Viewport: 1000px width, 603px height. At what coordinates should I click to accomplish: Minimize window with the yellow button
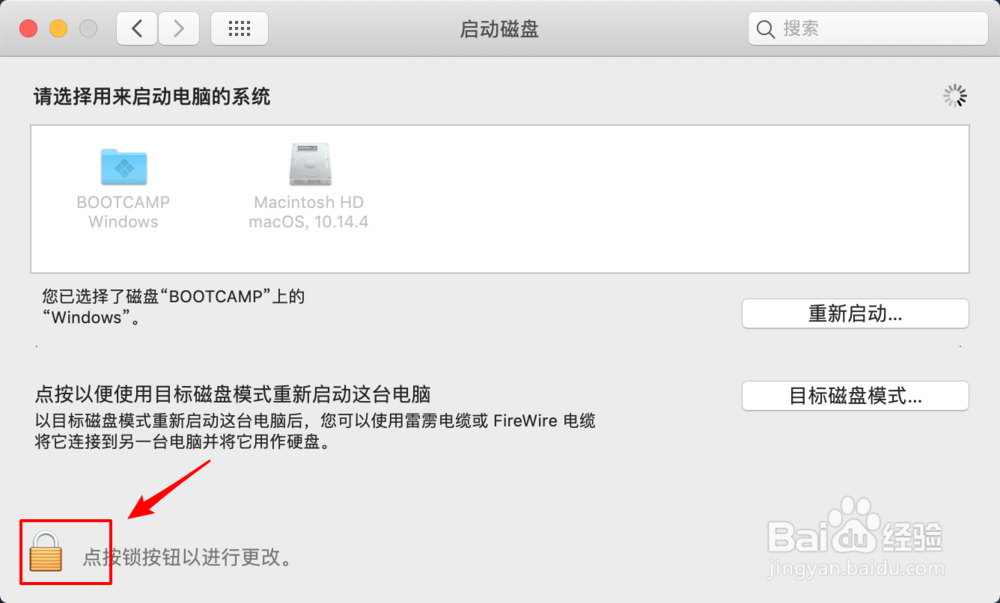(58, 29)
